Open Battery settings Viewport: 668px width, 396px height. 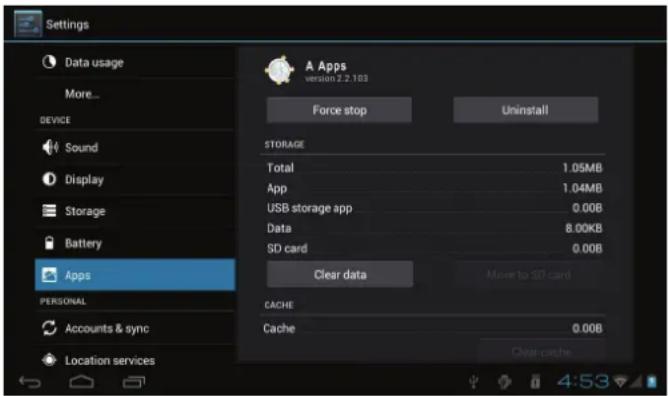(135, 243)
